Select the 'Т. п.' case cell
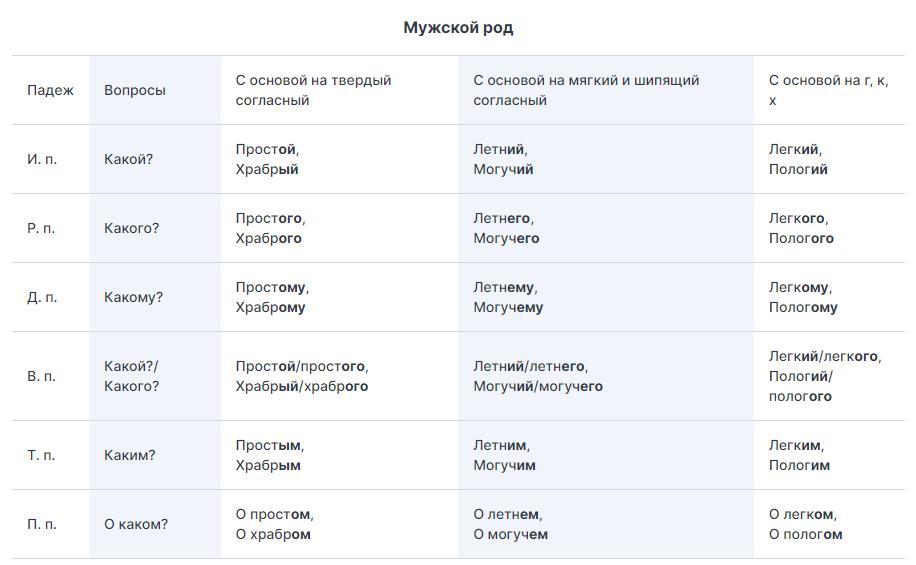Image resolution: width=916 pixels, height=565 pixels. pos(41,455)
